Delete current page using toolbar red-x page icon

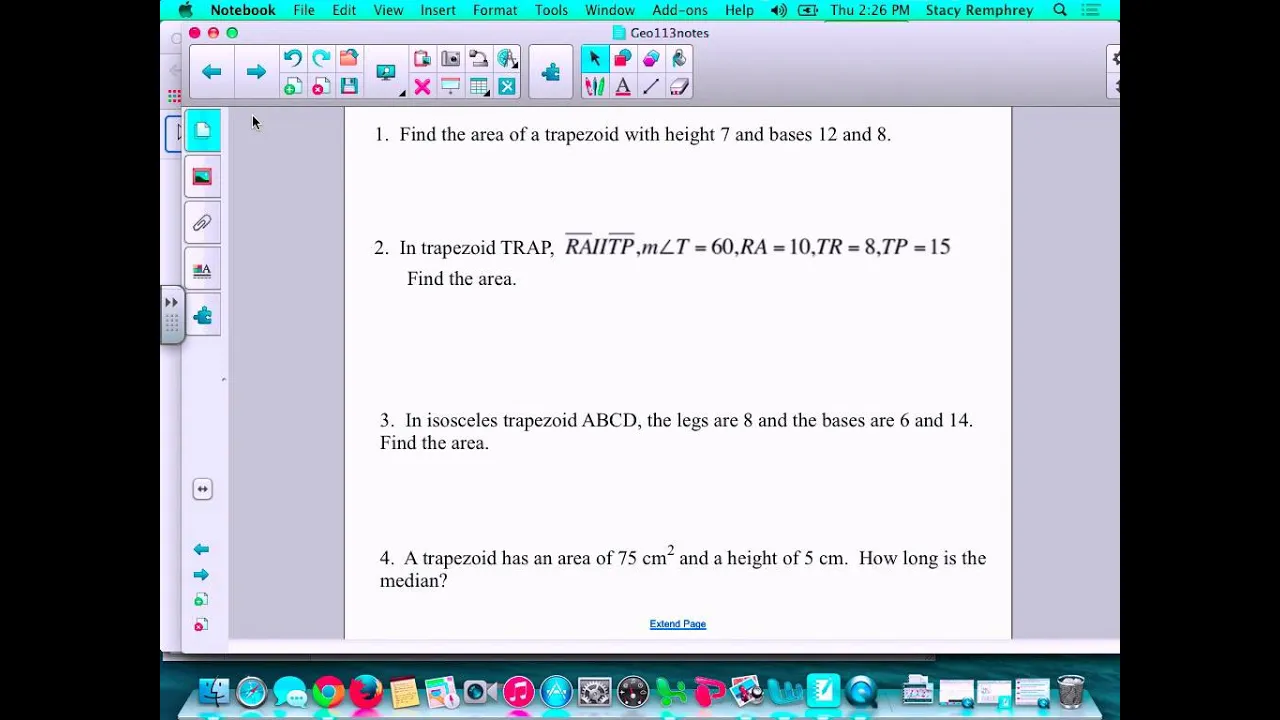[x=321, y=87]
